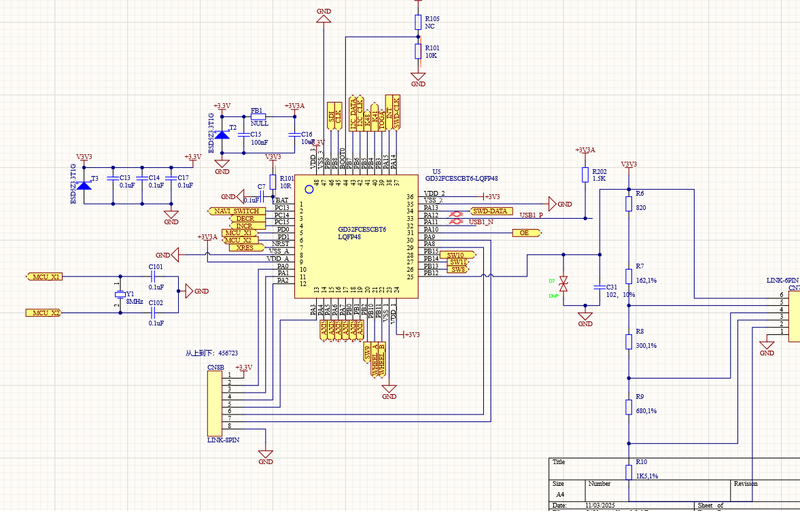Click the '8MHz' crystal value text
The image size is (800, 511).
(x=134, y=302)
